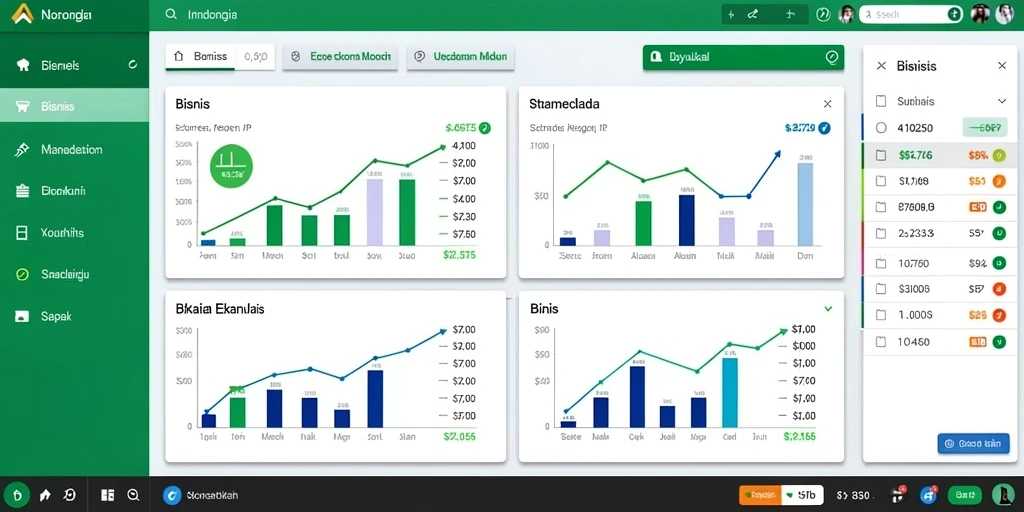This screenshot has width=1024, height=512.
Task: Click the blue button at right panel bottom
Action: pos(973,443)
